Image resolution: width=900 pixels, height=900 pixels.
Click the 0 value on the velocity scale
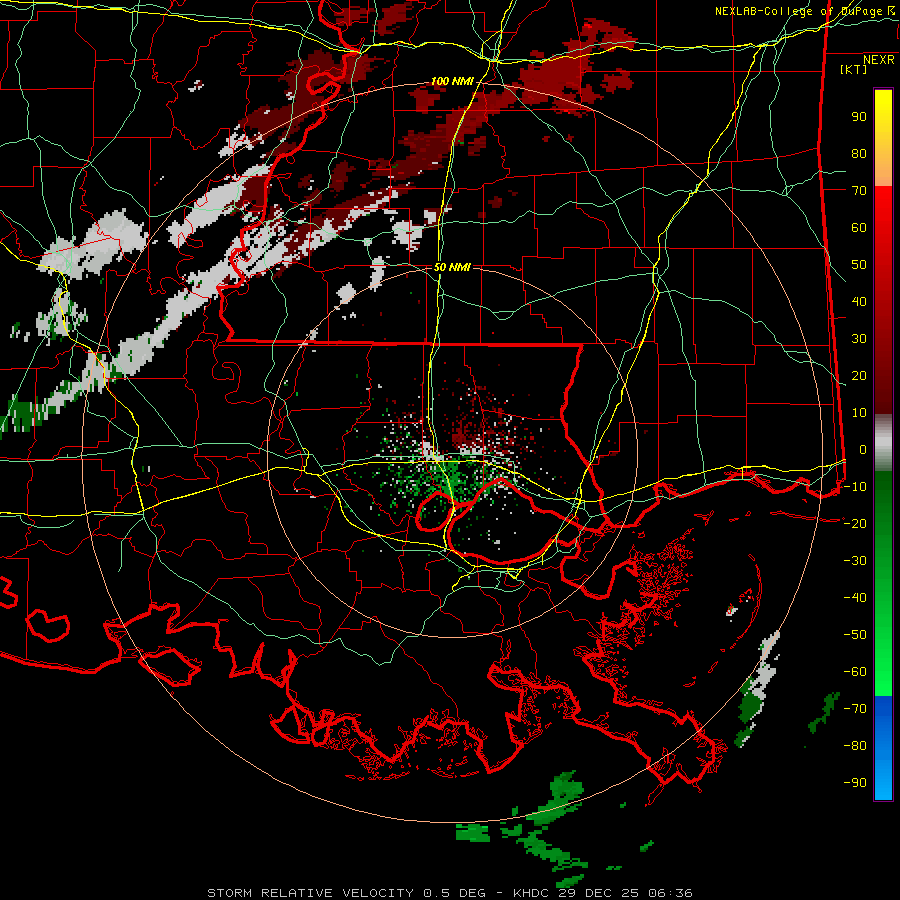[x=863, y=449]
